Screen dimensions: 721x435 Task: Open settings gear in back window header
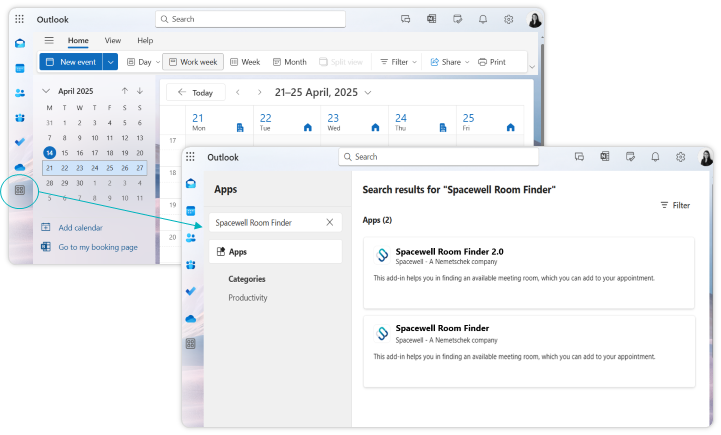click(x=509, y=19)
